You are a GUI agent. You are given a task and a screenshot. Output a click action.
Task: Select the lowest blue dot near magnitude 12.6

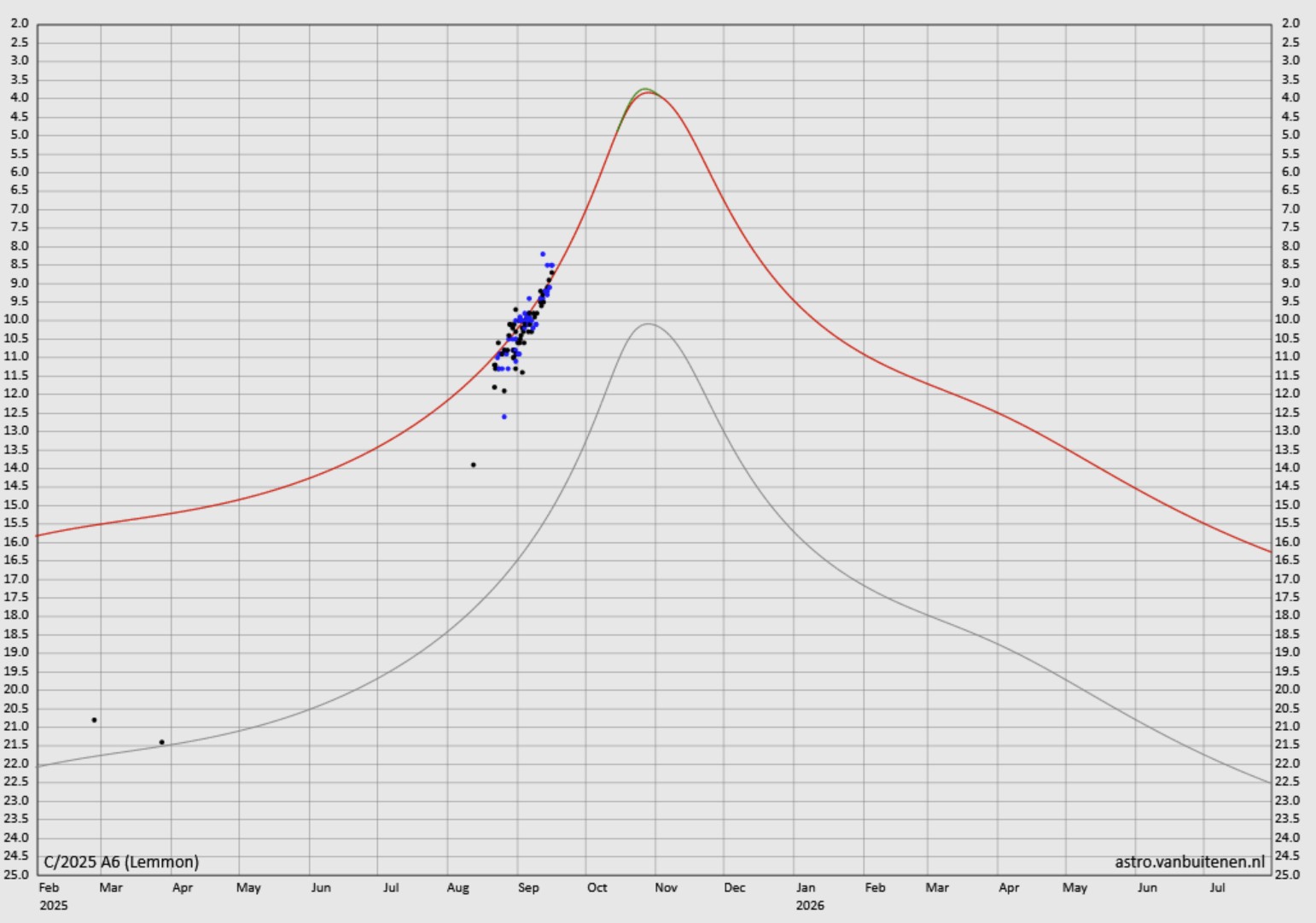tap(504, 417)
